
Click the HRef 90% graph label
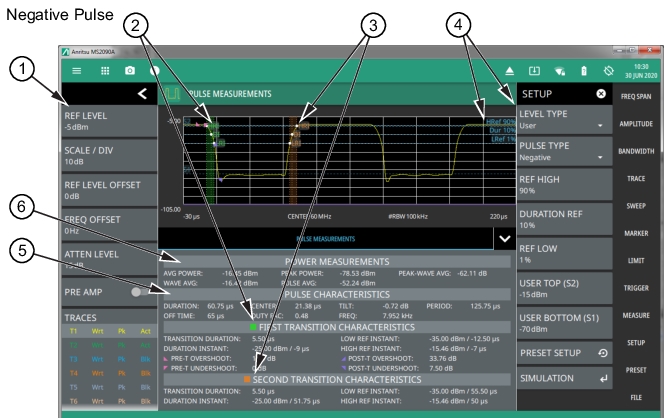(x=500, y=122)
